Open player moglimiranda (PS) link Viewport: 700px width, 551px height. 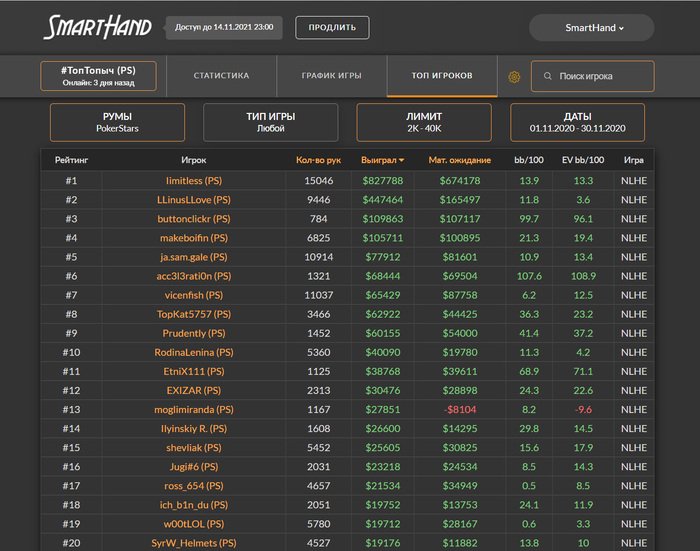[x=194, y=409]
